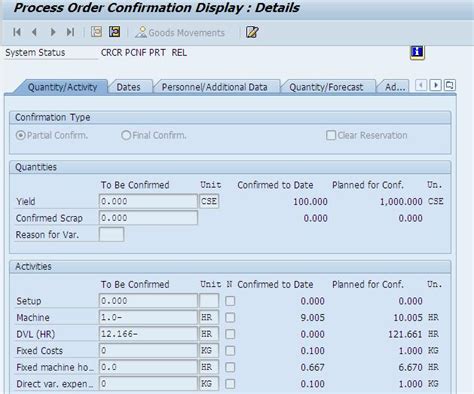Screen dimensions: 474x394
Task: Click the DVL (HR) field 12.166-
Action: 148,334
